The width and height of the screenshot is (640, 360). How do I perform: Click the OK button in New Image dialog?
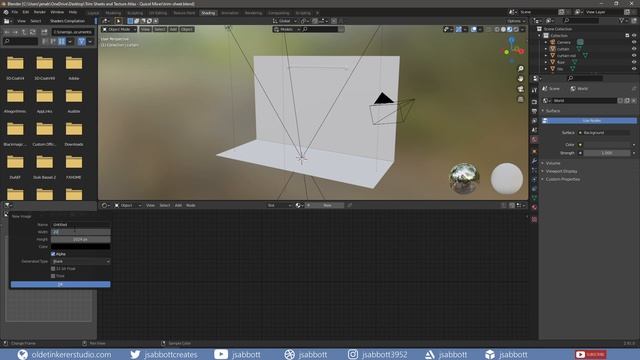60,284
